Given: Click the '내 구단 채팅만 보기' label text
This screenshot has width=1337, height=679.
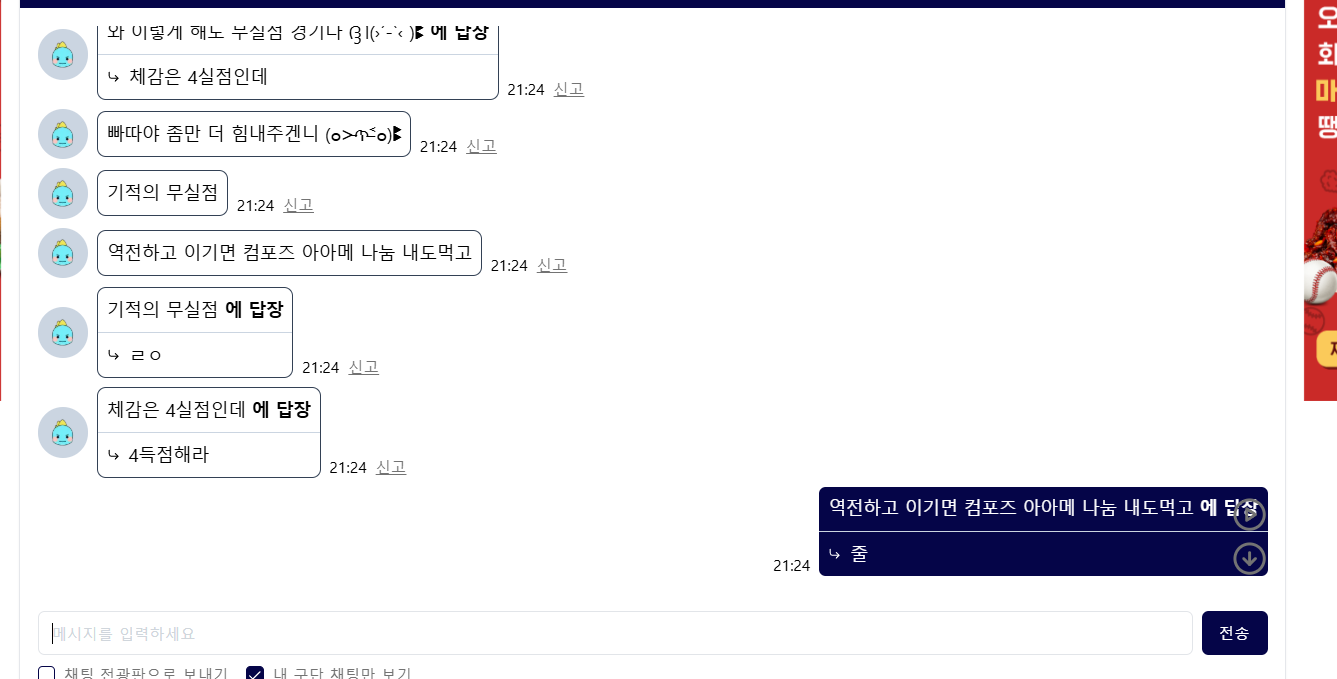Looking at the screenshot, I should coord(342,673).
